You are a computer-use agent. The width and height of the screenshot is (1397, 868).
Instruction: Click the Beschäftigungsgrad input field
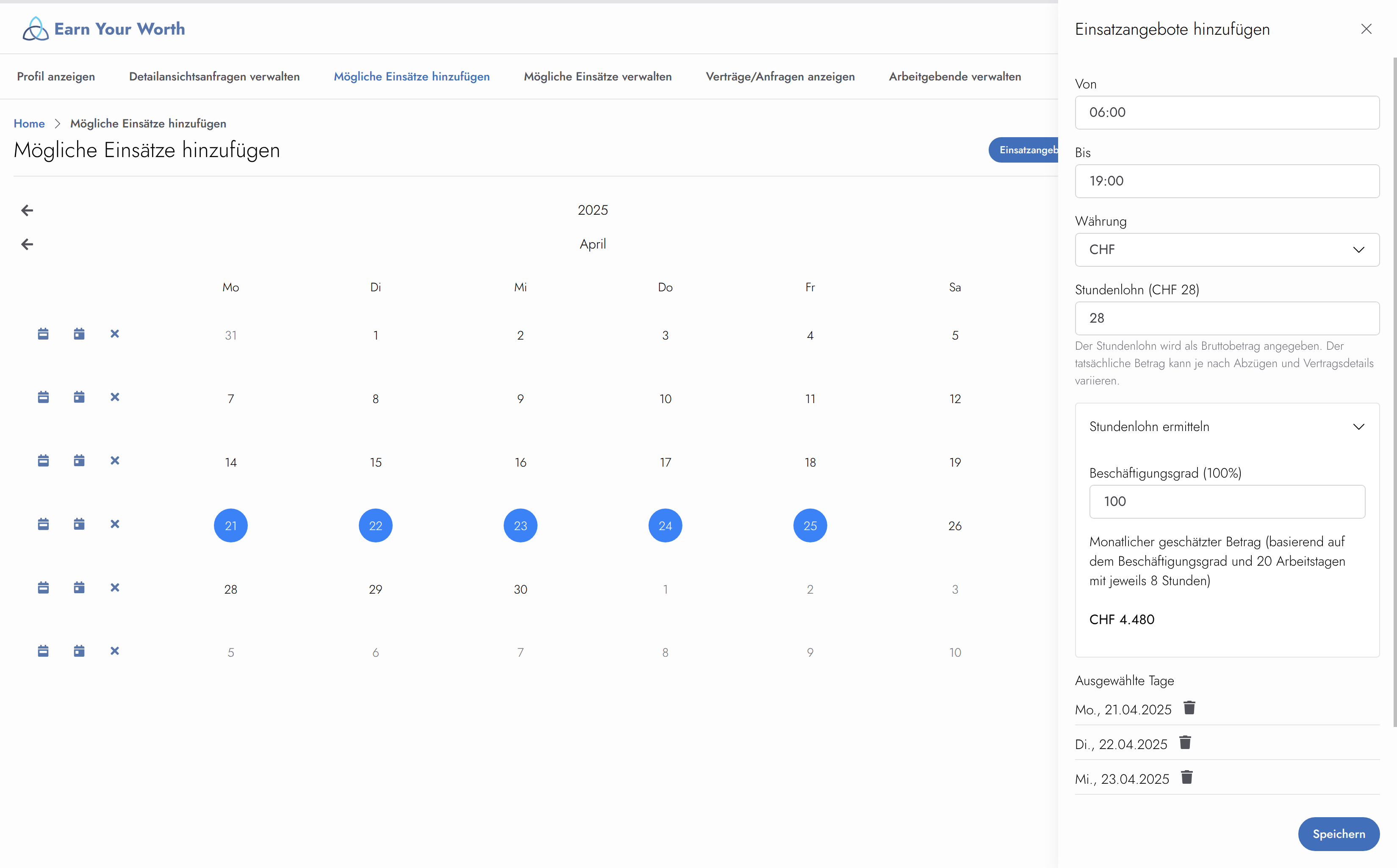coord(1226,501)
